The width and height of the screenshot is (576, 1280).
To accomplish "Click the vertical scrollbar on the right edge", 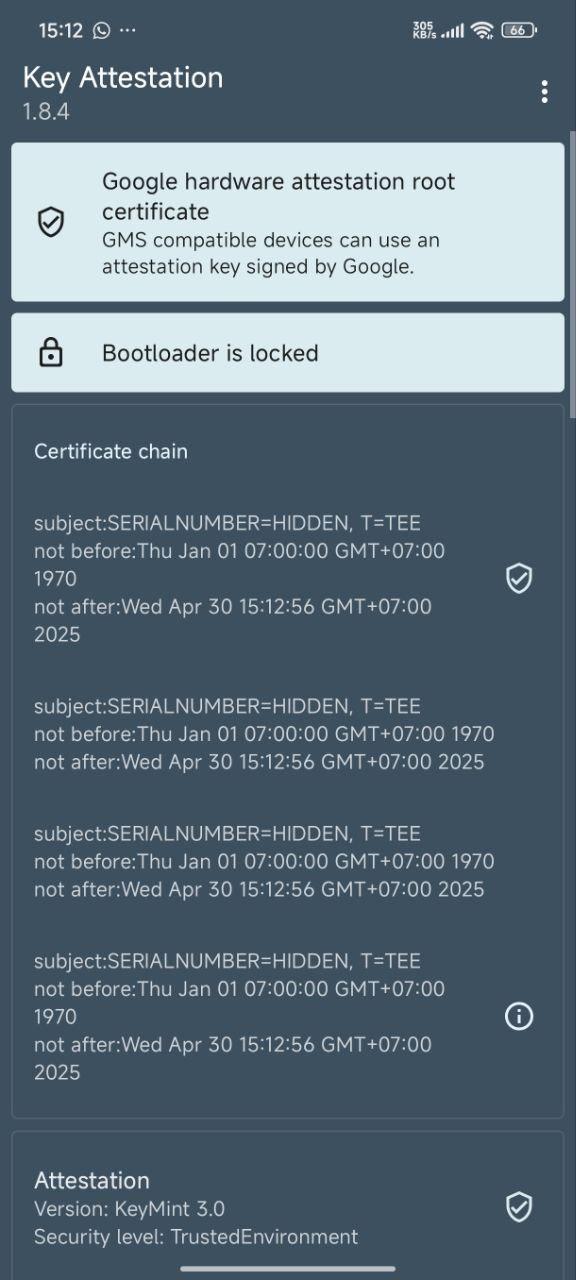I will pos(572,275).
